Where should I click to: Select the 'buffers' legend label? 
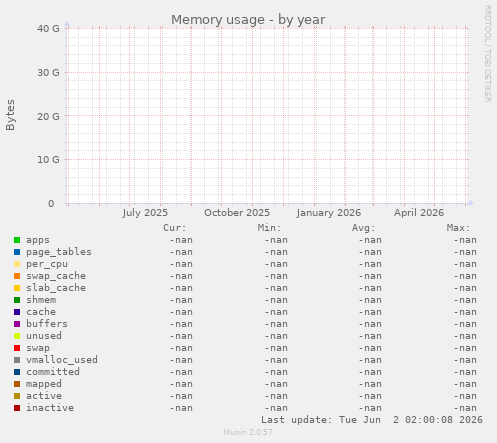click(47, 324)
